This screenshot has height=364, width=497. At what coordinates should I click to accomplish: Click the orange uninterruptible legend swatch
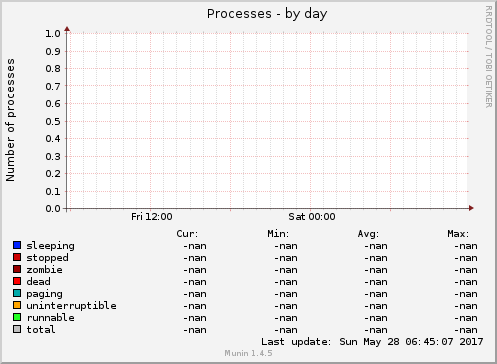[17, 305]
